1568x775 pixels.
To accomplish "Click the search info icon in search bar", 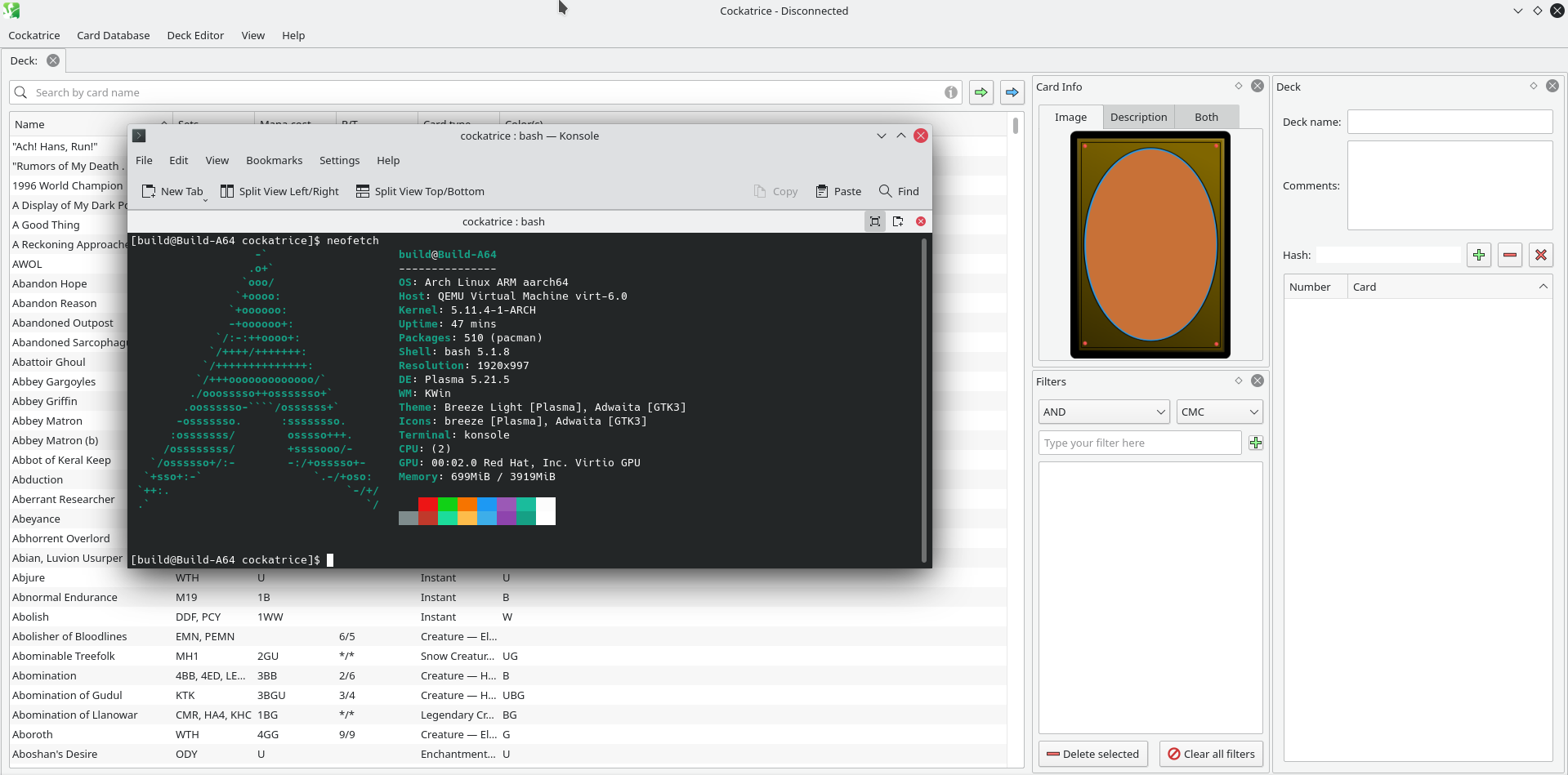I will 951,92.
